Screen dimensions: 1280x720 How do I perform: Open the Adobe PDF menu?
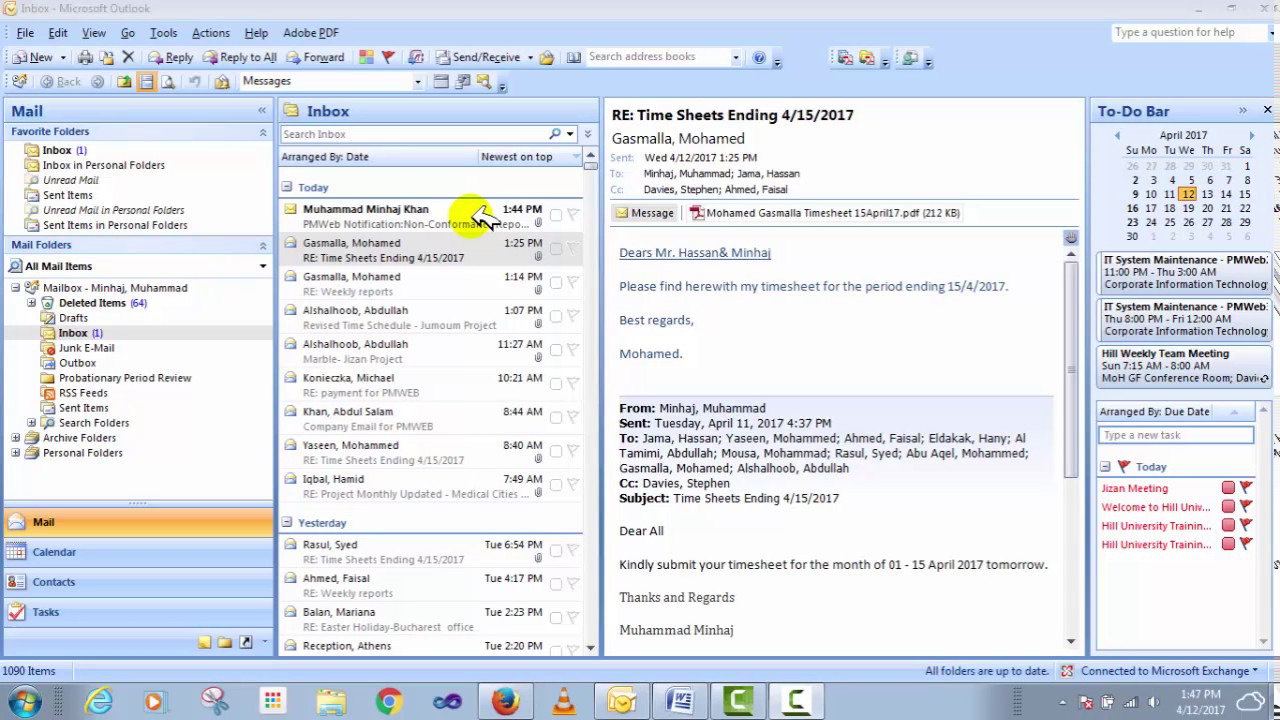point(311,33)
